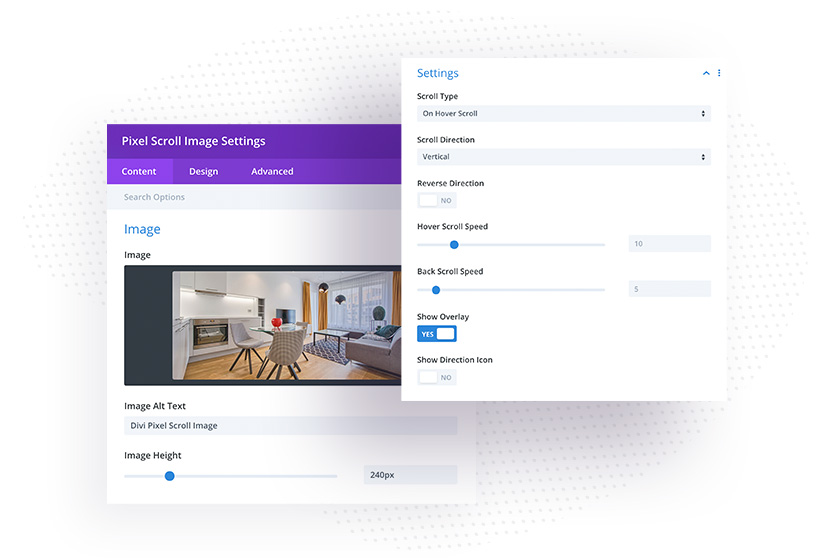Click the Hover Scroll Speed label

(x=452, y=226)
